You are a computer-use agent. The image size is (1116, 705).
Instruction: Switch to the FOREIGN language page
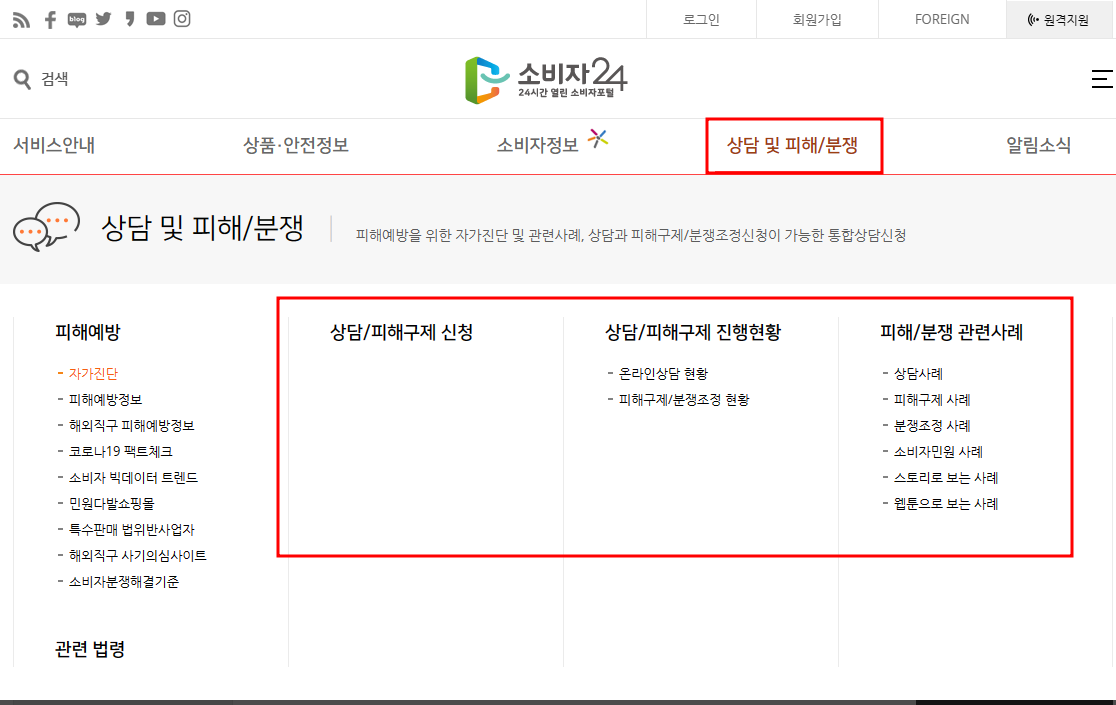(x=941, y=18)
